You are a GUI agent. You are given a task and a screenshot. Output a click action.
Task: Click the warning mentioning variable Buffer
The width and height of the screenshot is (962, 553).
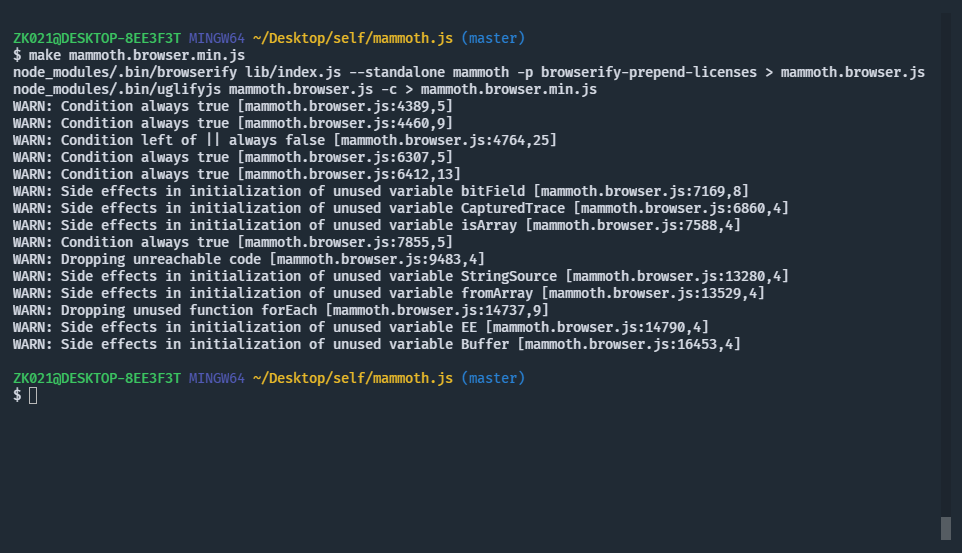click(377, 344)
